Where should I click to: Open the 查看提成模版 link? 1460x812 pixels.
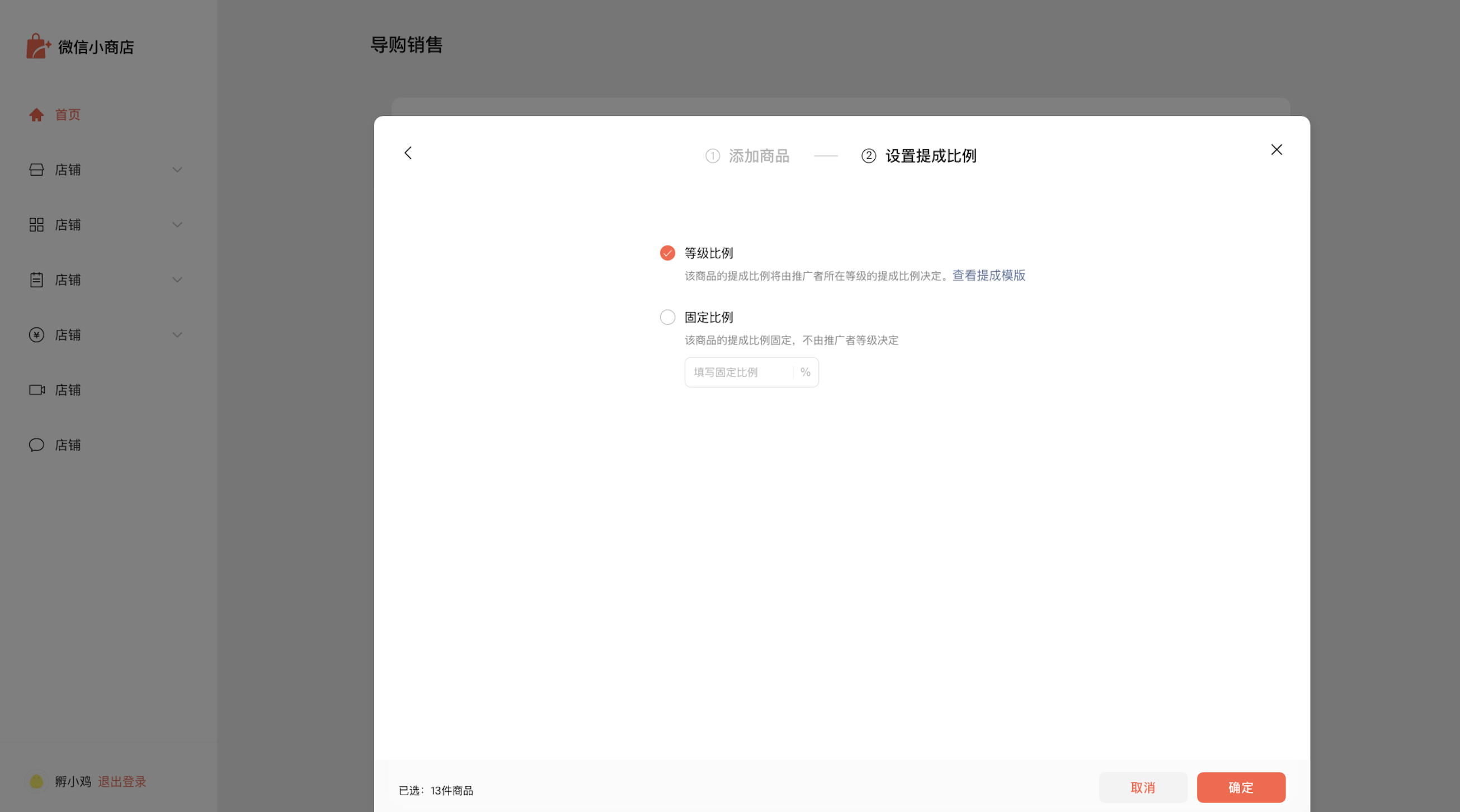coord(988,275)
